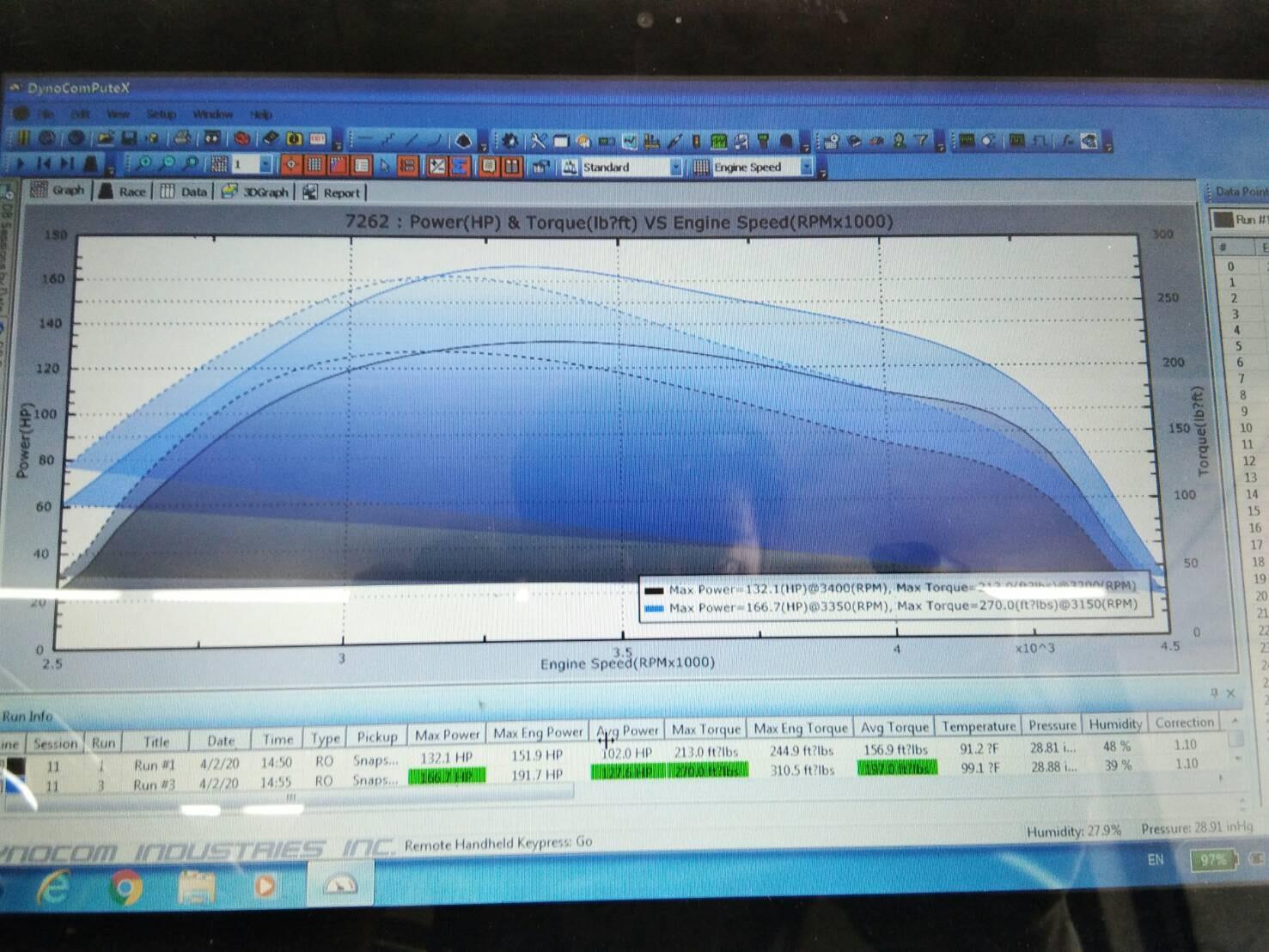
Task: Click the Avg Torque column header
Action: pyautogui.click(x=894, y=728)
